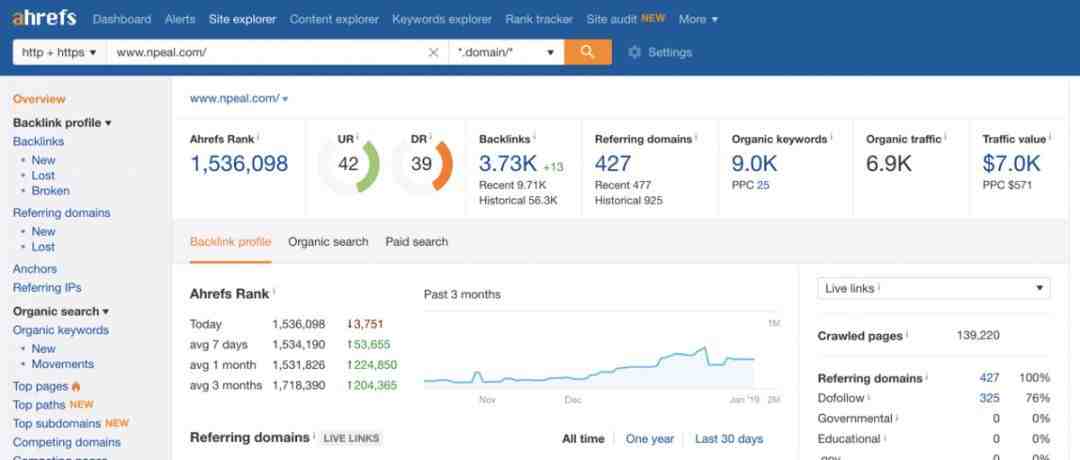Switch to the Paid search tab
The width and height of the screenshot is (1080, 460).
pyautogui.click(x=417, y=242)
